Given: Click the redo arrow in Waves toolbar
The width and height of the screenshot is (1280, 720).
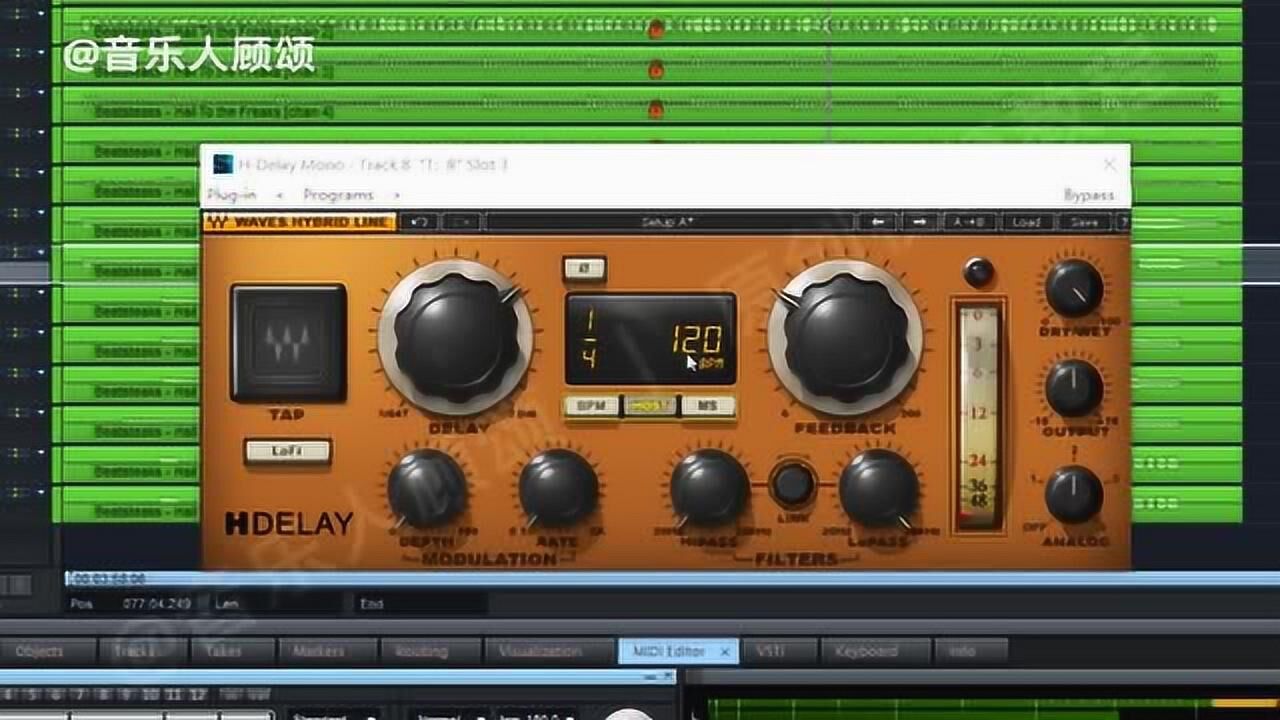Looking at the screenshot, I should pos(461,222).
